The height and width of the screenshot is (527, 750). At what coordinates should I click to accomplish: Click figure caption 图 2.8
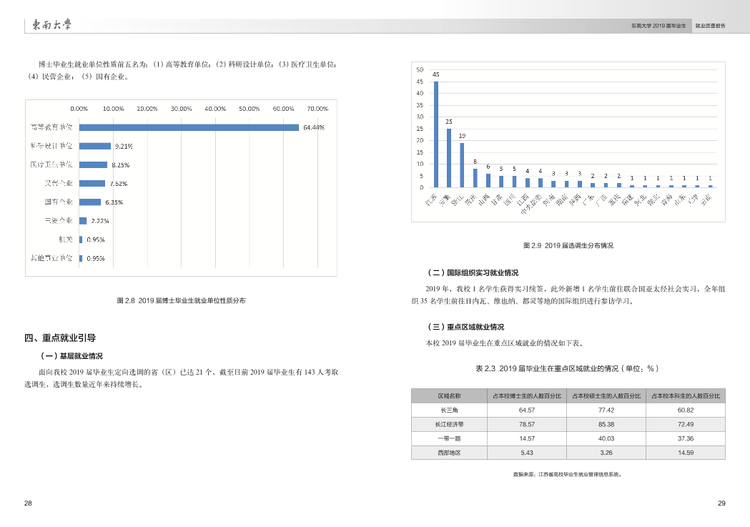click(181, 300)
